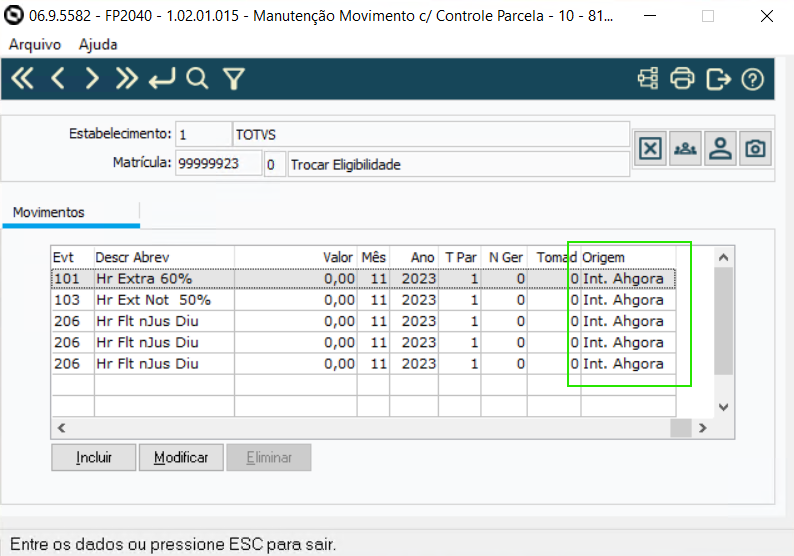Click the printer icon
The image size is (794, 556).
point(682,78)
